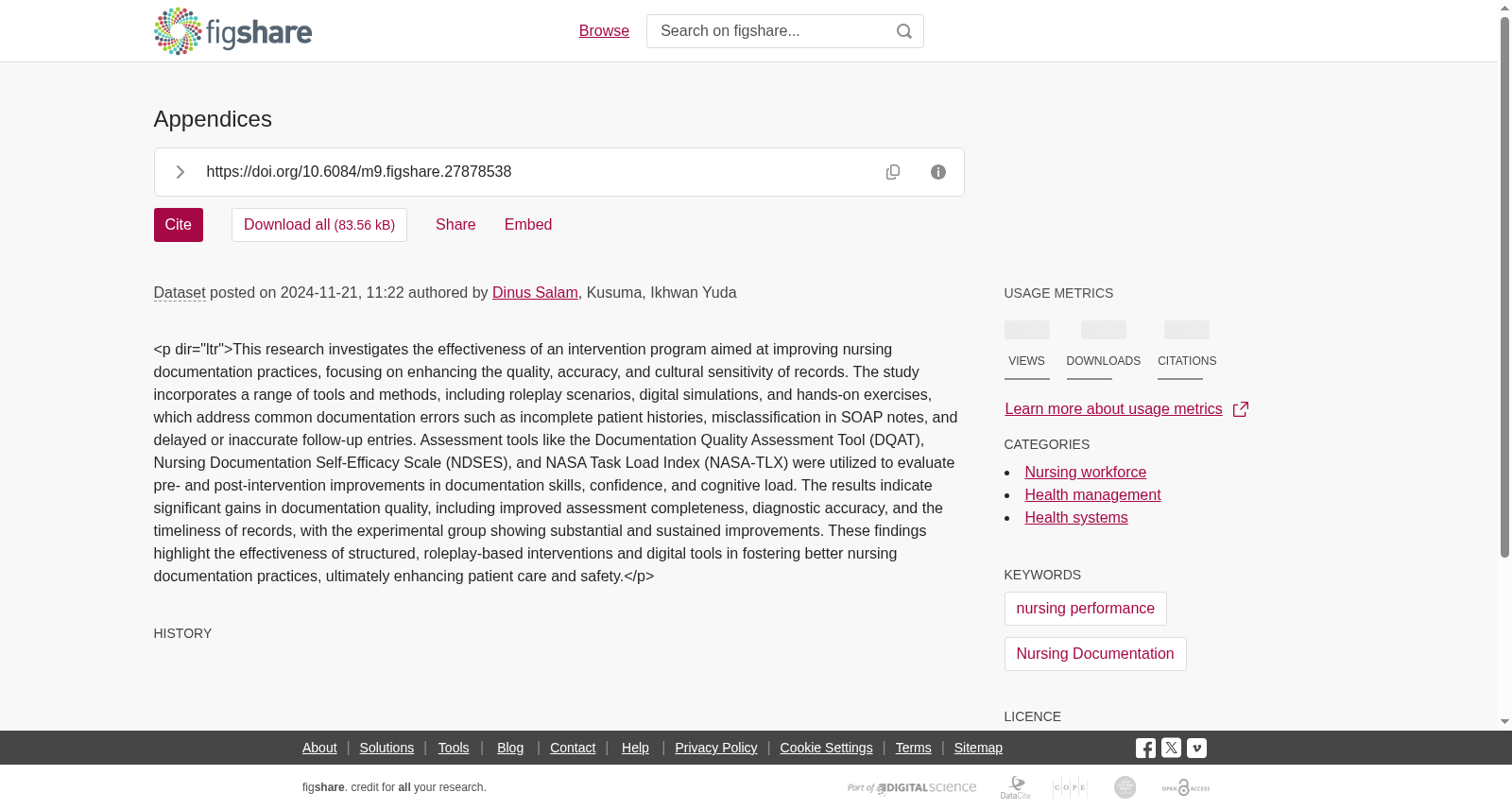Select the nursing performance keyword
Viewport: 1512px width, 810px height.
tap(1086, 609)
